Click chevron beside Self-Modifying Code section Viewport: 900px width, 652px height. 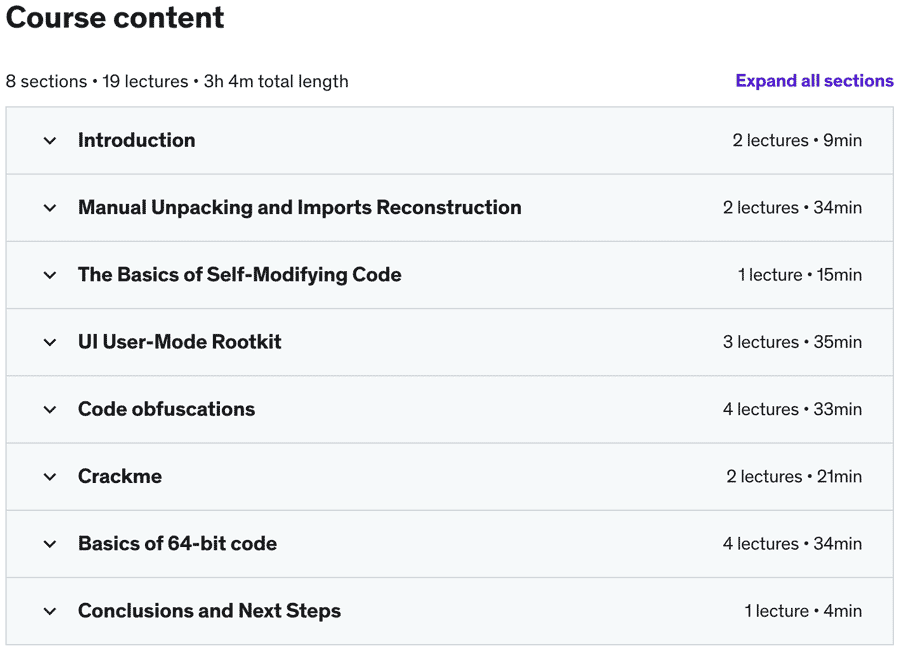tap(50, 275)
